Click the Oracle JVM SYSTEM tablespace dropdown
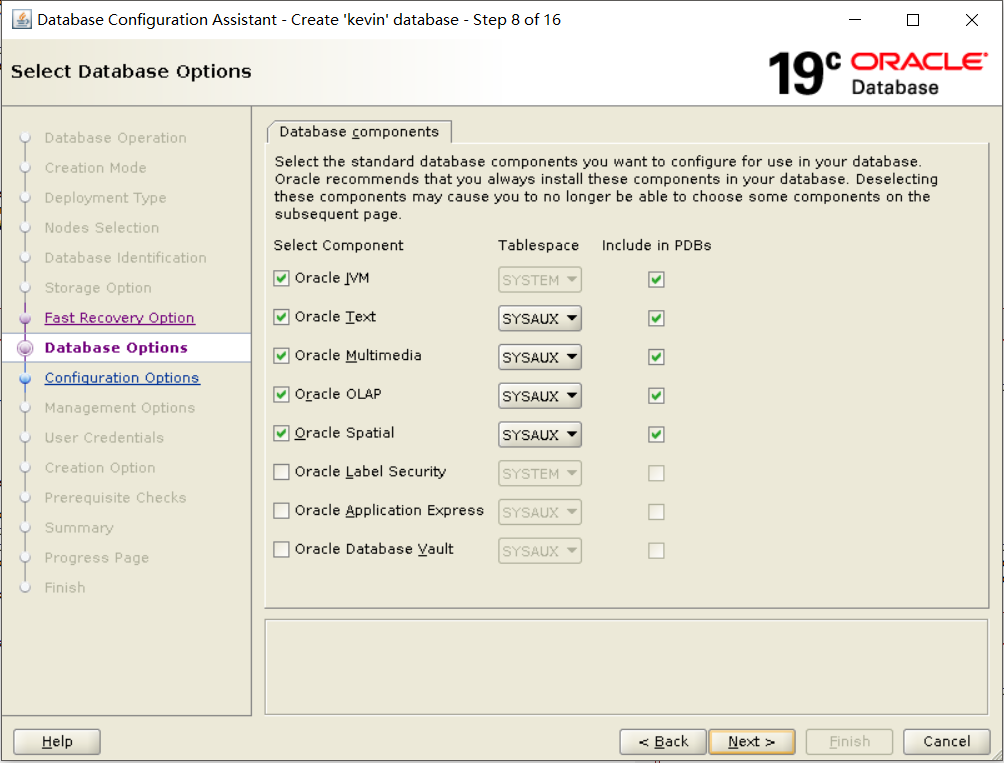The image size is (1004, 763). click(540, 280)
